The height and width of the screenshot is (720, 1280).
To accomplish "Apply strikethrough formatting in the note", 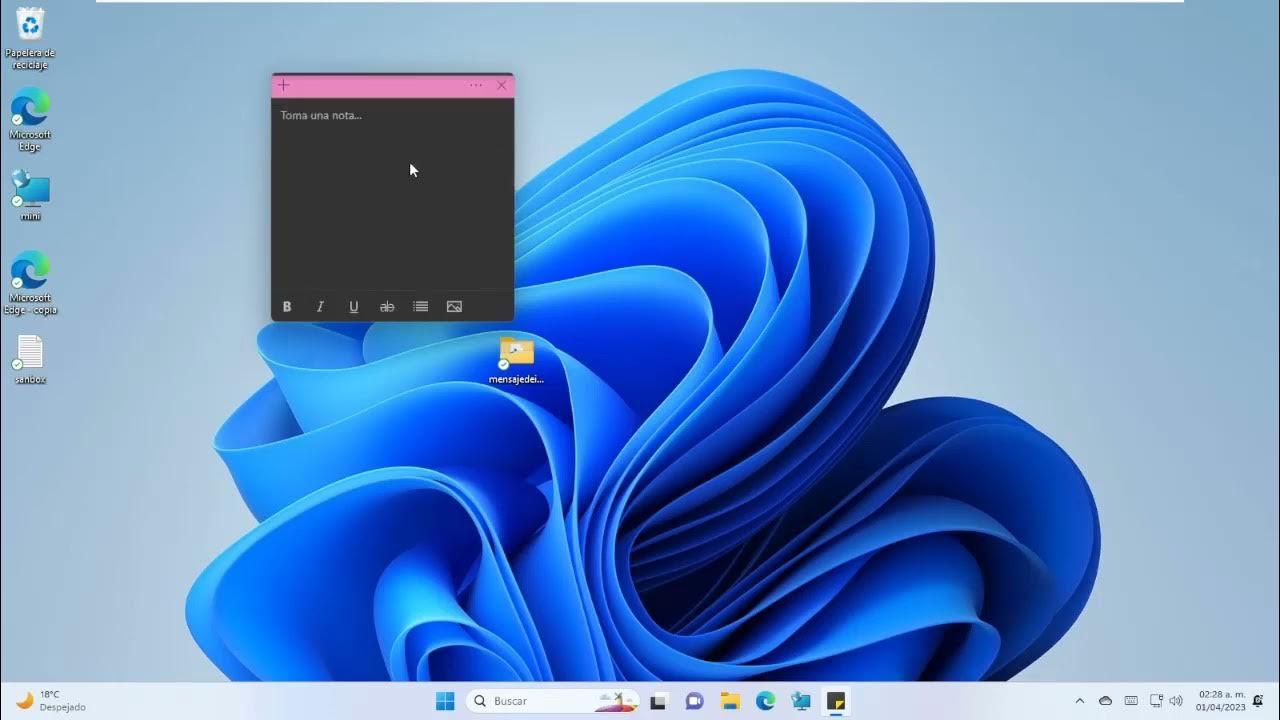I will tap(387, 307).
